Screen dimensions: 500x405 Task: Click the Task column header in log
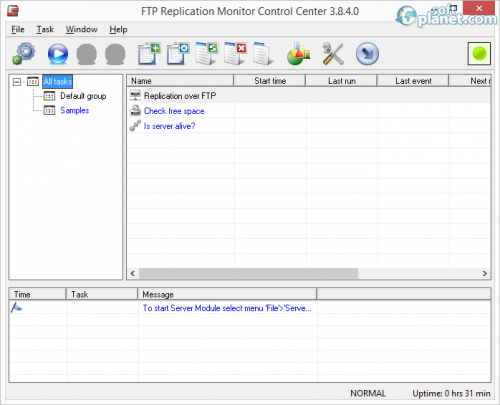point(102,294)
